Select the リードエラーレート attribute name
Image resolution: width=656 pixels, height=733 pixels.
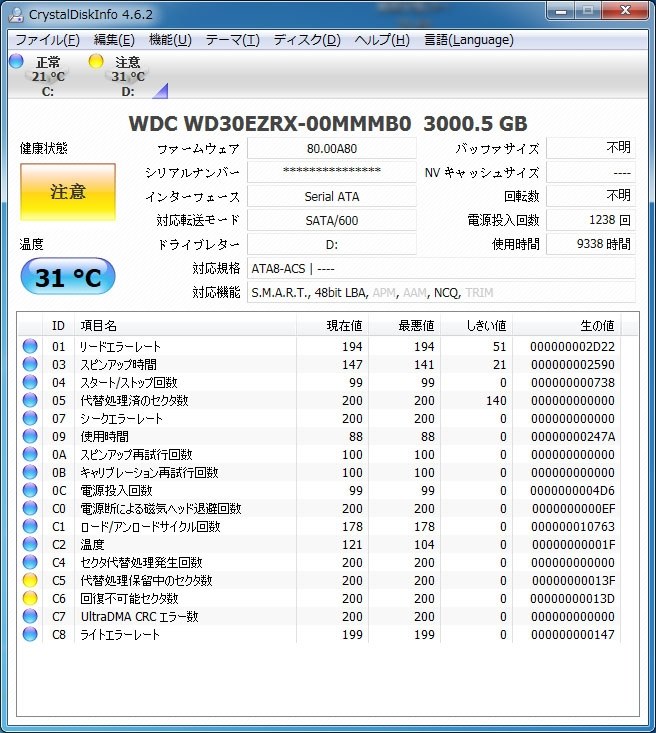point(120,346)
